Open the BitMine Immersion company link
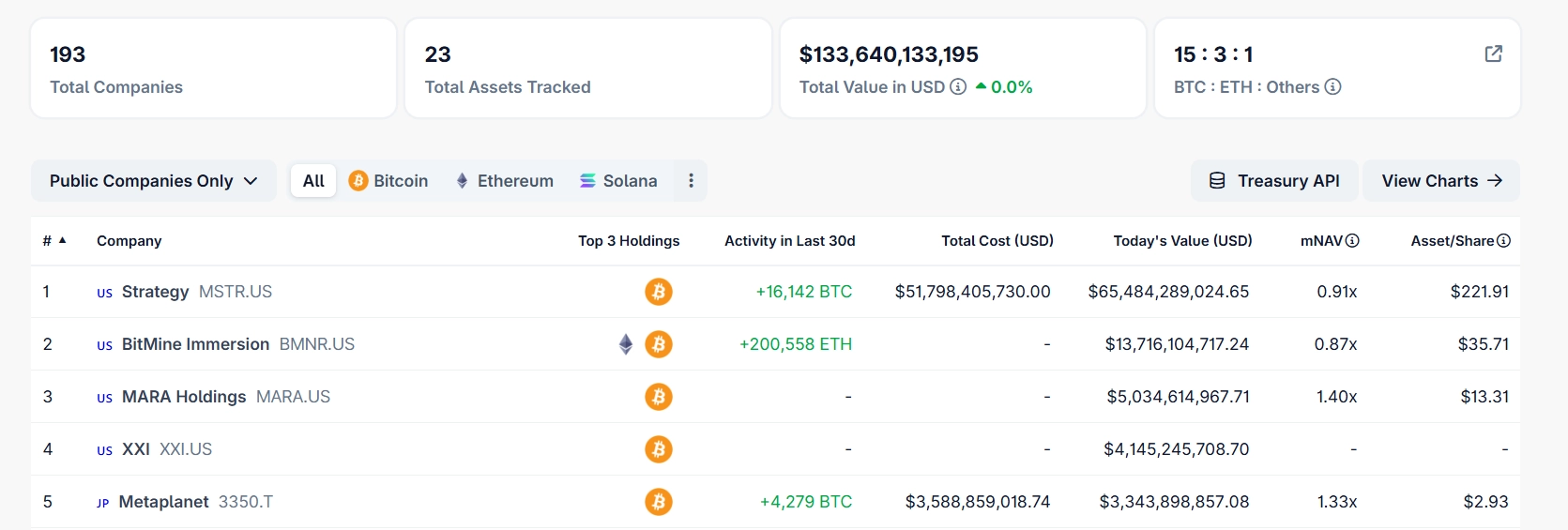This screenshot has width=1568, height=530. 195,344
